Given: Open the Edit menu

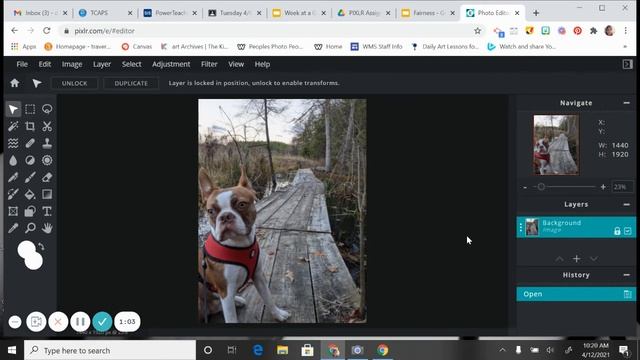Looking at the screenshot, I should (x=44, y=64).
